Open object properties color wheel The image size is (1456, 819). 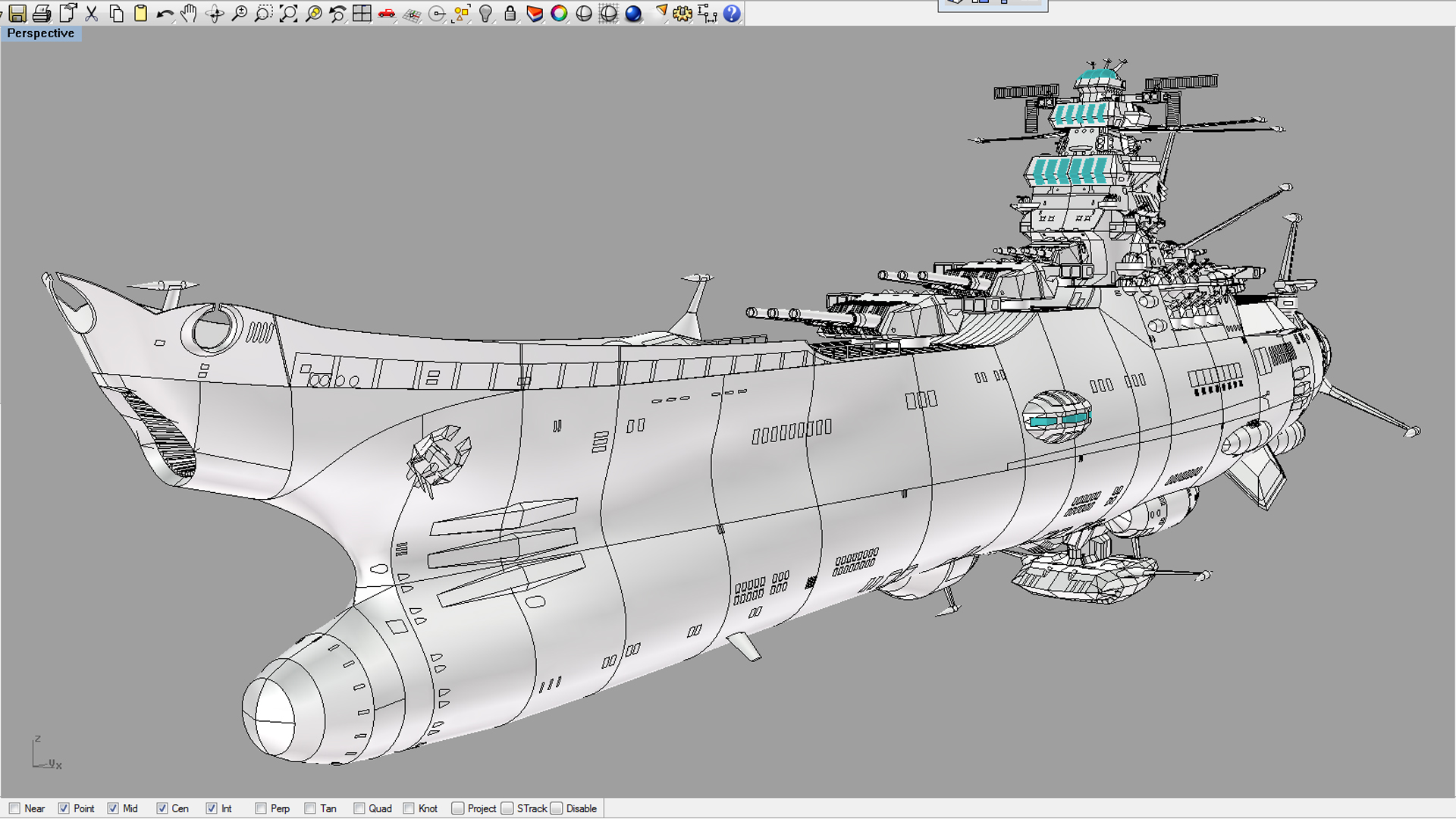click(x=559, y=13)
